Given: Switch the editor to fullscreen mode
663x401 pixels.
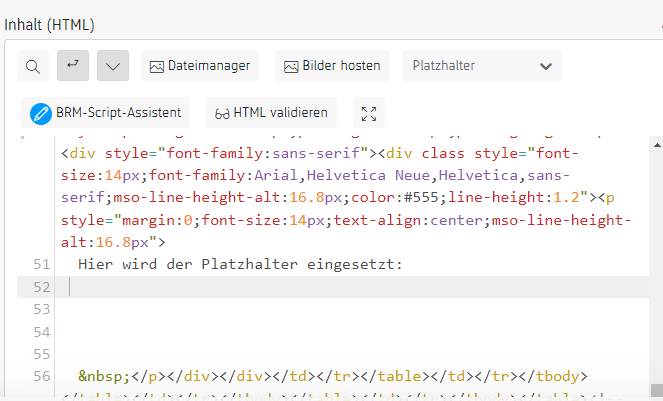Looking at the screenshot, I should tap(369, 113).
